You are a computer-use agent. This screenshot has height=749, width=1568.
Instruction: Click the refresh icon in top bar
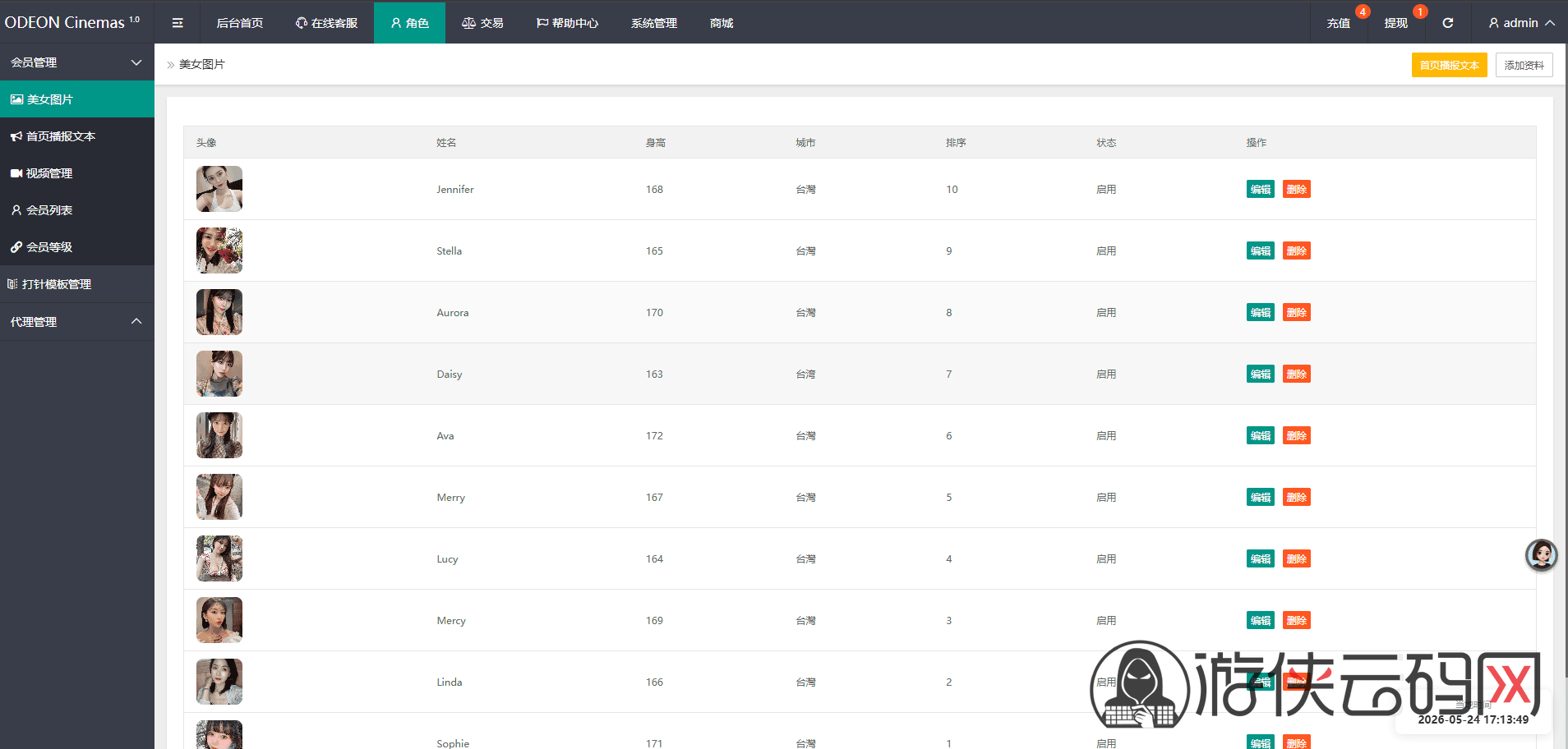tap(1448, 23)
